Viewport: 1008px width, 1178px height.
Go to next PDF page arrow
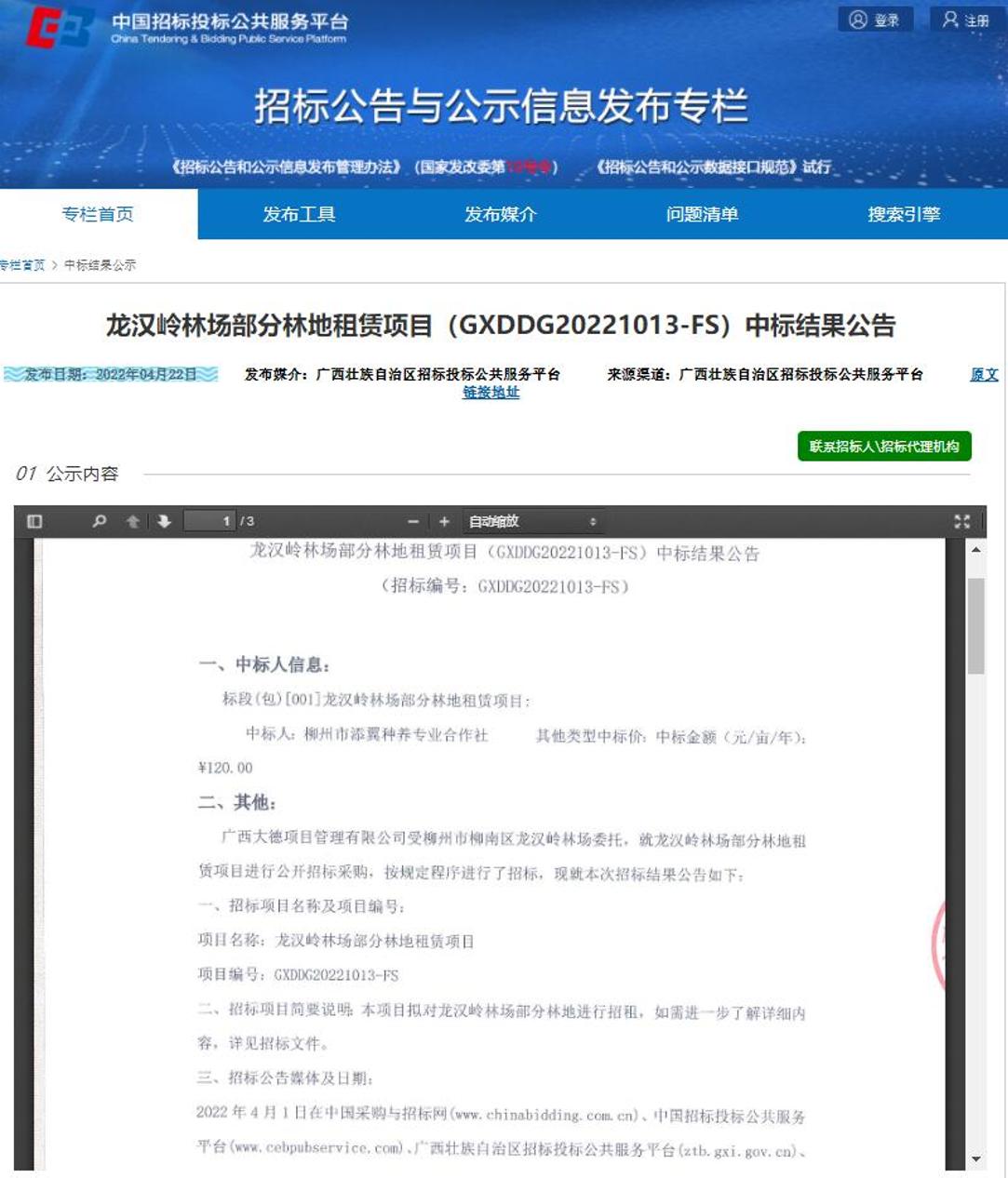click(164, 521)
